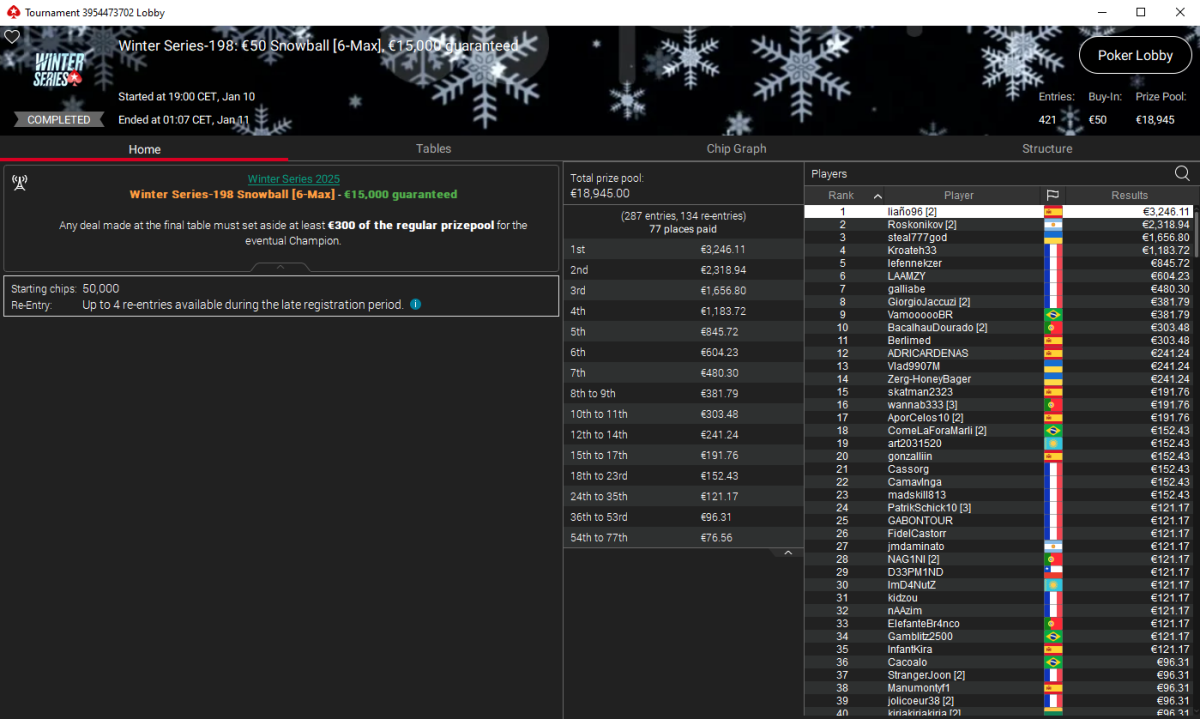The width and height of the screenshot is (1200, 719).
Task: Sort by the Results column header
Action: click(1129, 195)
